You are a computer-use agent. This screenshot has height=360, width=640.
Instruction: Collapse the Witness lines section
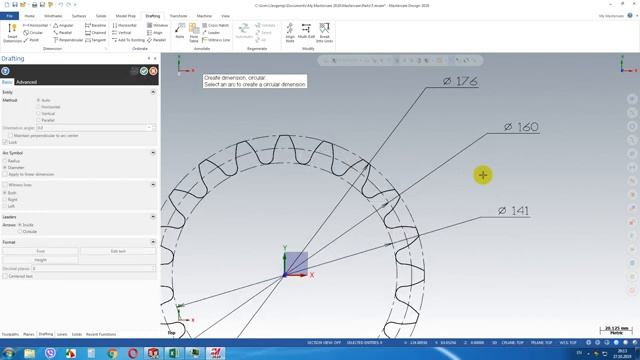(x=153, y=185)
